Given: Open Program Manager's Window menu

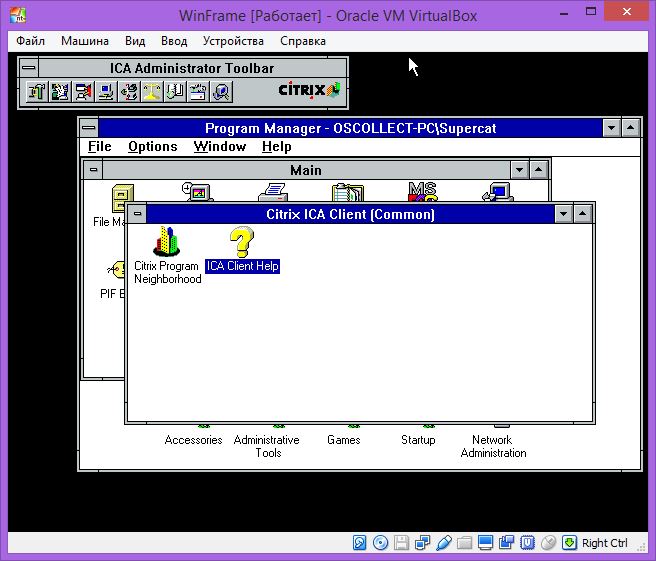Looking at the screenshot, I should (220, 146).
